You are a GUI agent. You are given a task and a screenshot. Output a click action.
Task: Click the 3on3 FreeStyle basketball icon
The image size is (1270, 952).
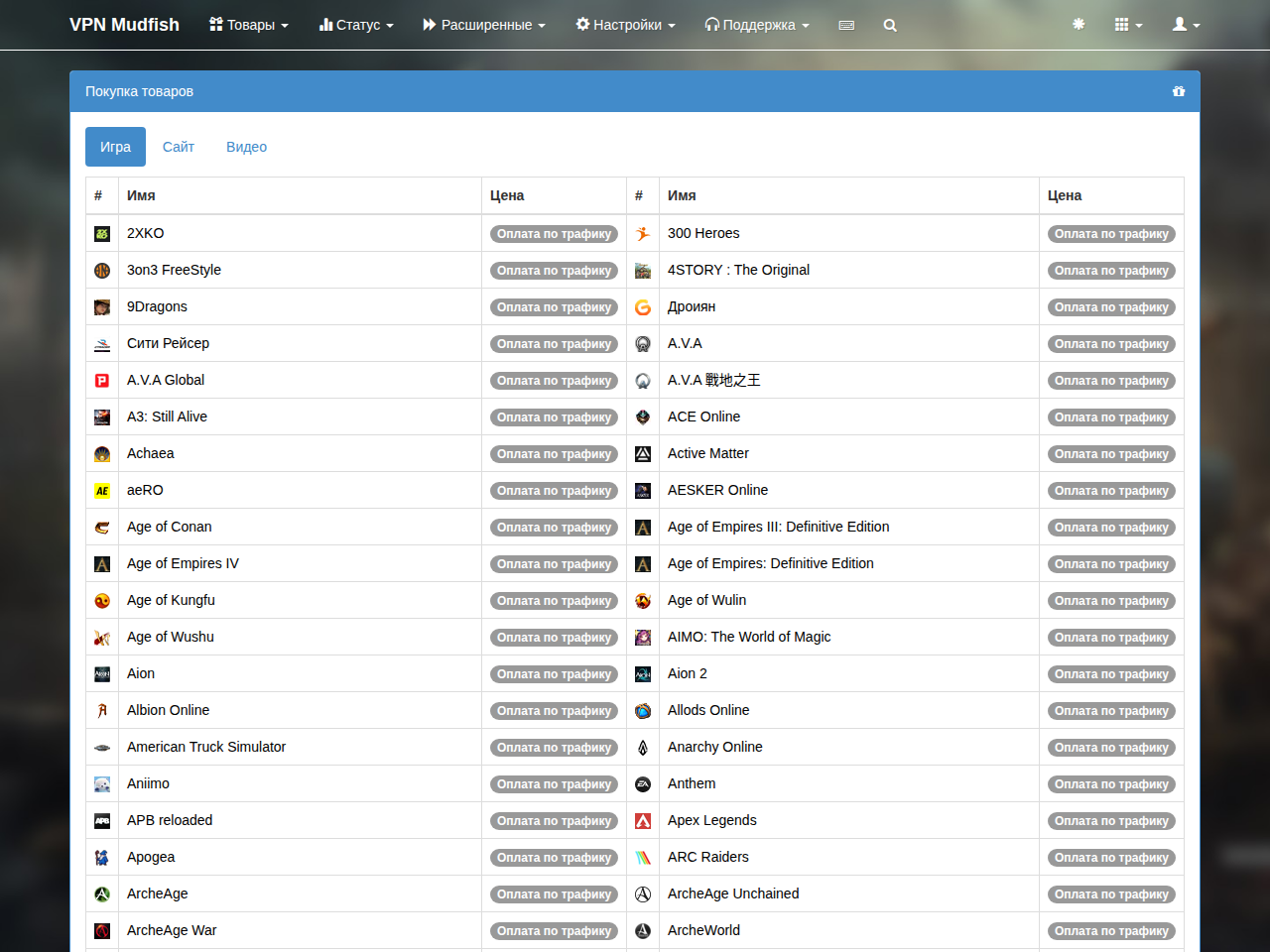point(102,271)
